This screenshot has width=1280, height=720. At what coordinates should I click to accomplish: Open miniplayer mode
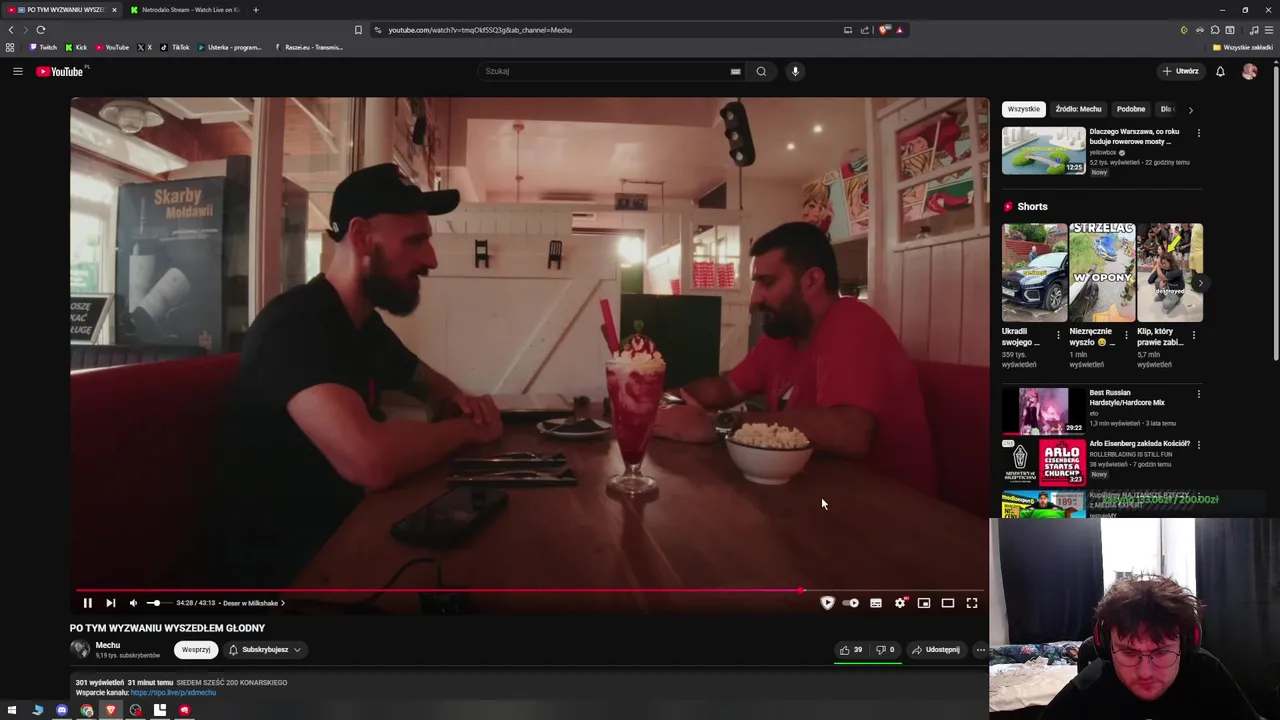pos(924,603)
